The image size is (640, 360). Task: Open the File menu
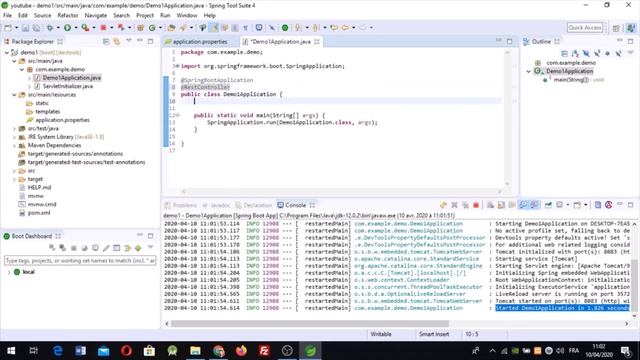point(7,16)
